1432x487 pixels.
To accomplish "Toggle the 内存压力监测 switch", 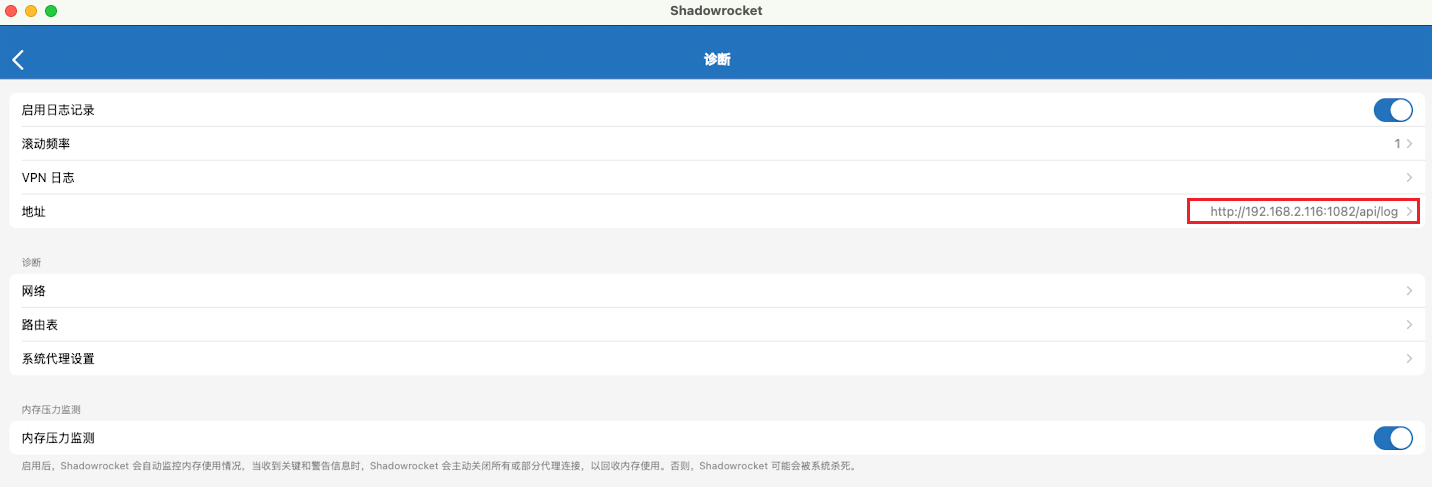I will coord(1393,438).
